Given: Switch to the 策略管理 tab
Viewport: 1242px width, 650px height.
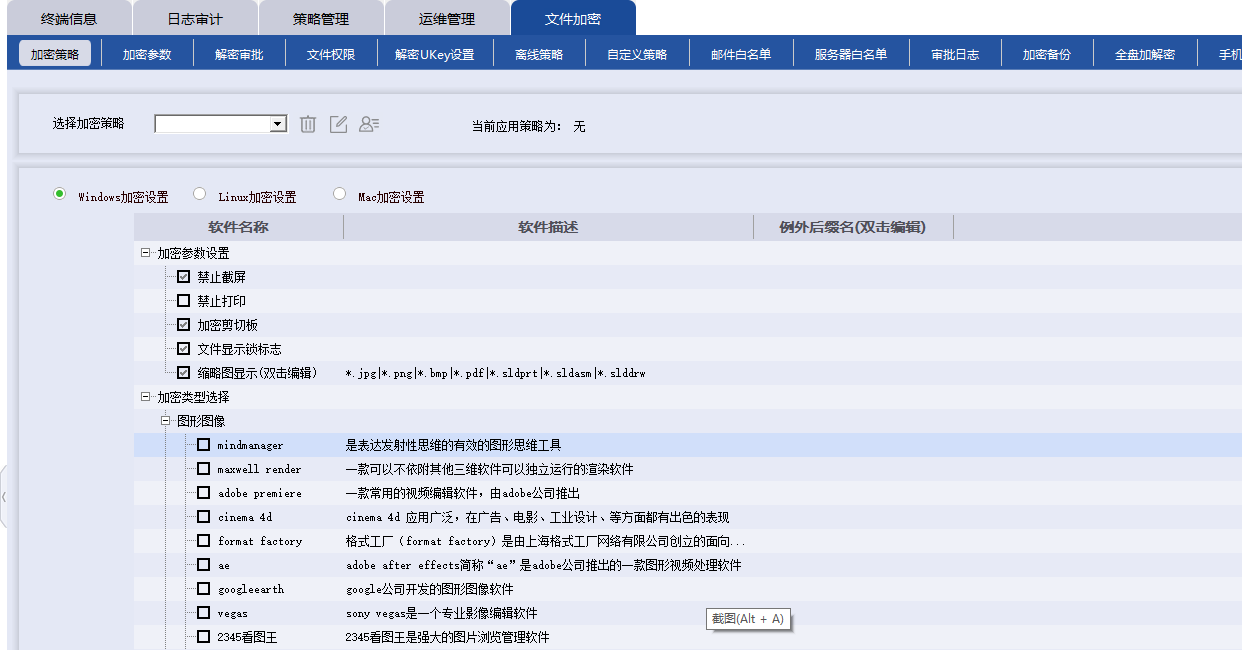Looking at the screenshot, I should point(321,19).
